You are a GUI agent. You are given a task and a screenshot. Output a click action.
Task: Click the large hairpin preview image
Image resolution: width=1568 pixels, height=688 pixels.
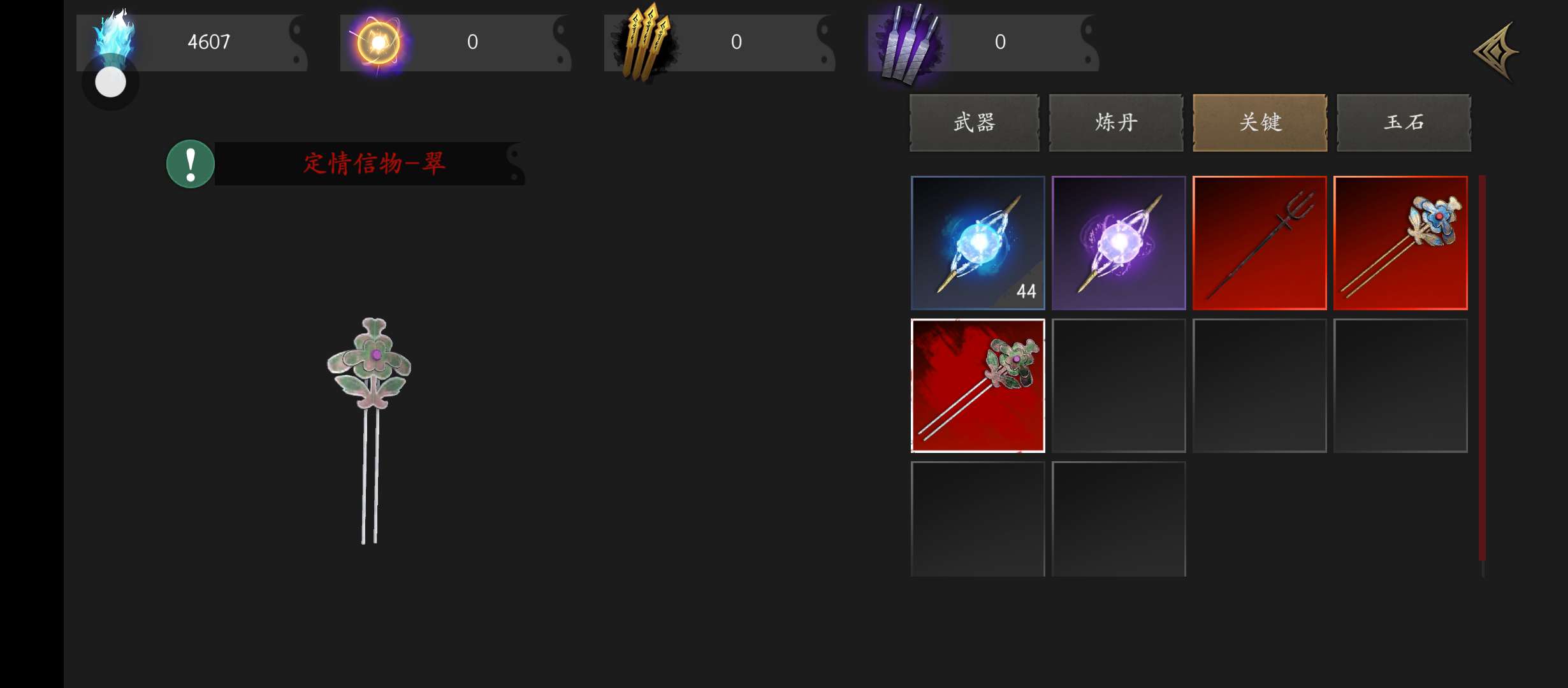click(370, 430)
